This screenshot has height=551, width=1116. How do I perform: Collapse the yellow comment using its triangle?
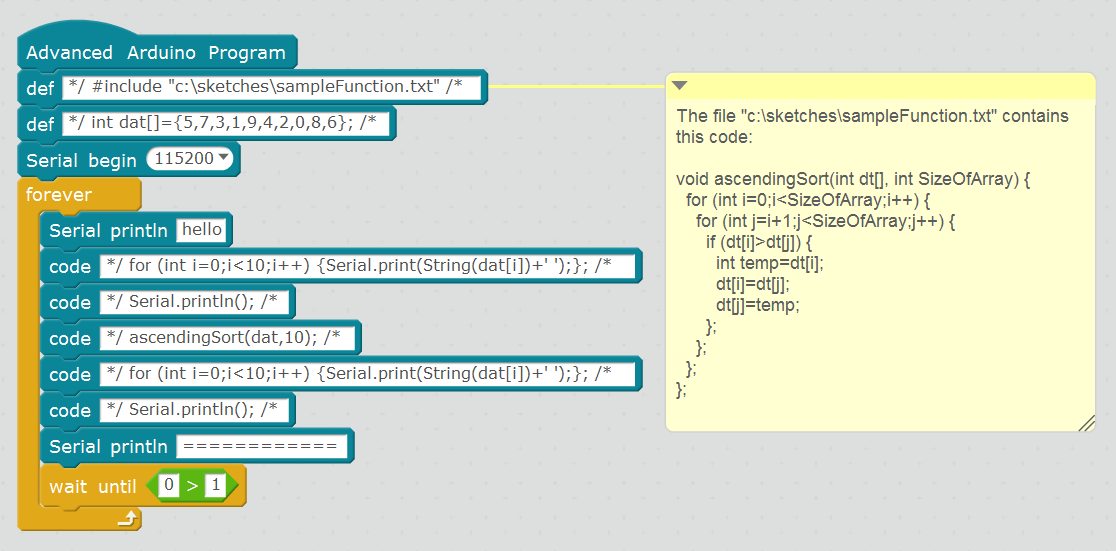pos(680,86)
